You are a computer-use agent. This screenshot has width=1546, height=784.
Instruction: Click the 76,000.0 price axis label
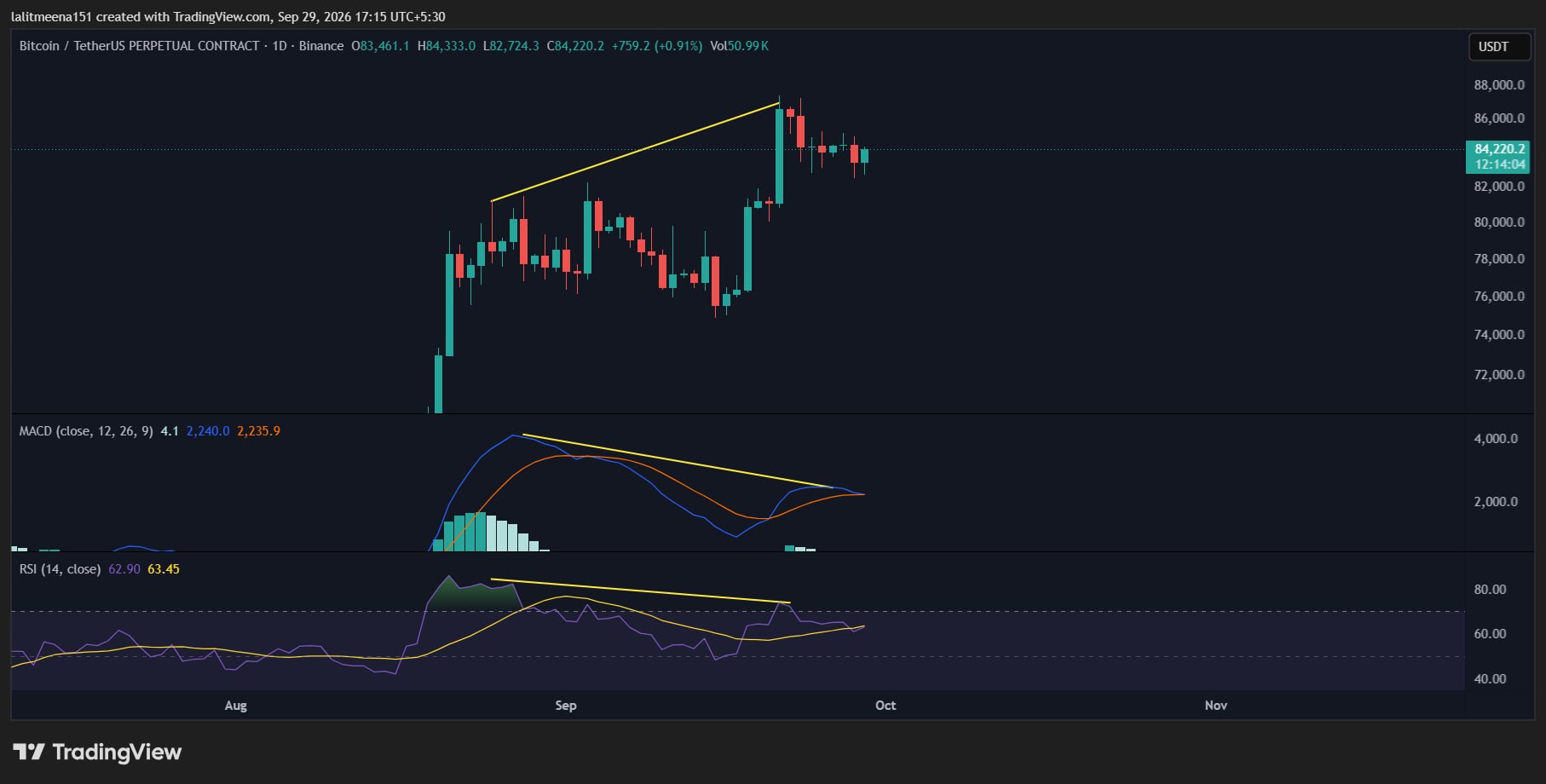1499,297
